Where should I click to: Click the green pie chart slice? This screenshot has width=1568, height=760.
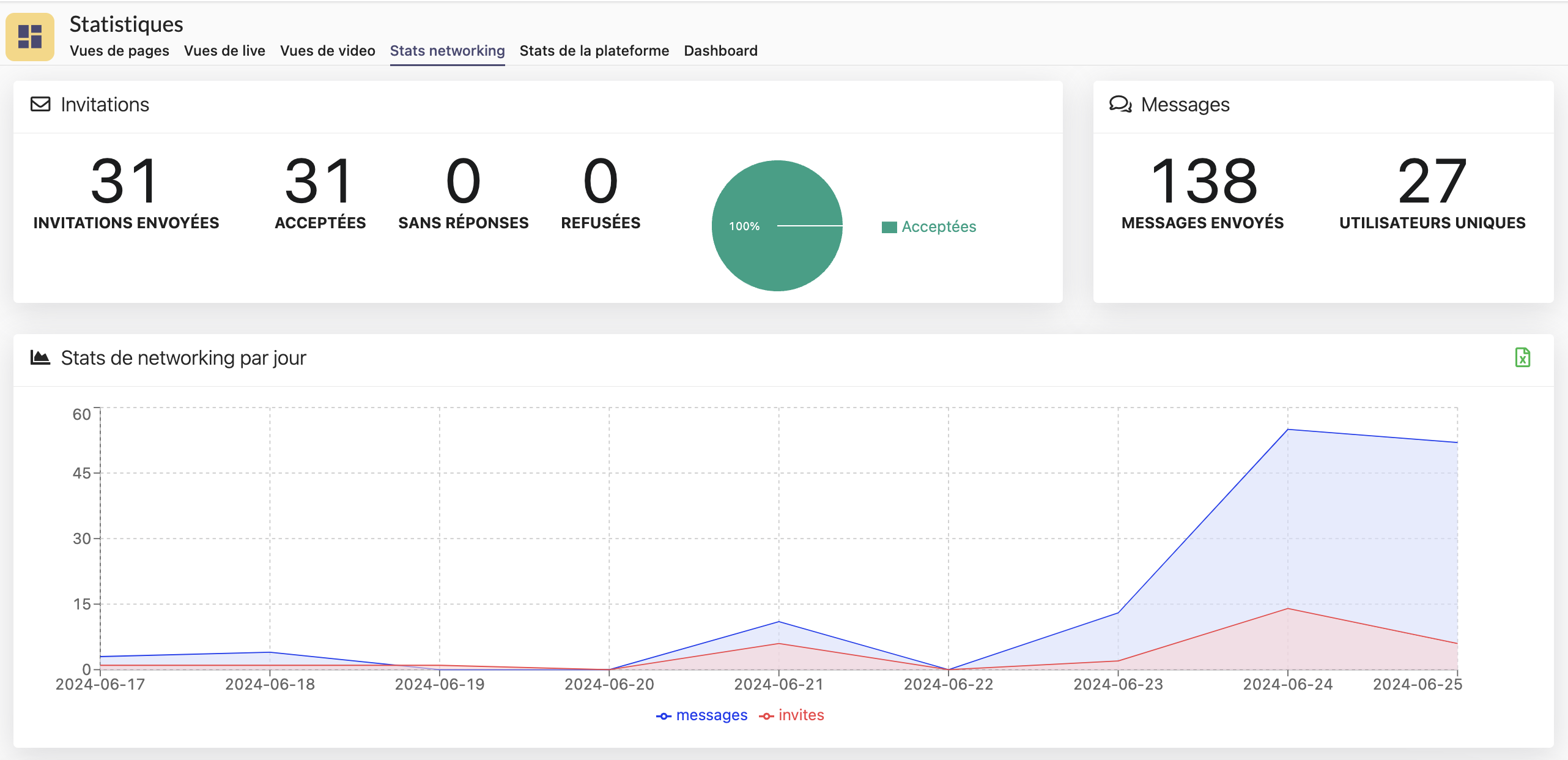(777, 257)
